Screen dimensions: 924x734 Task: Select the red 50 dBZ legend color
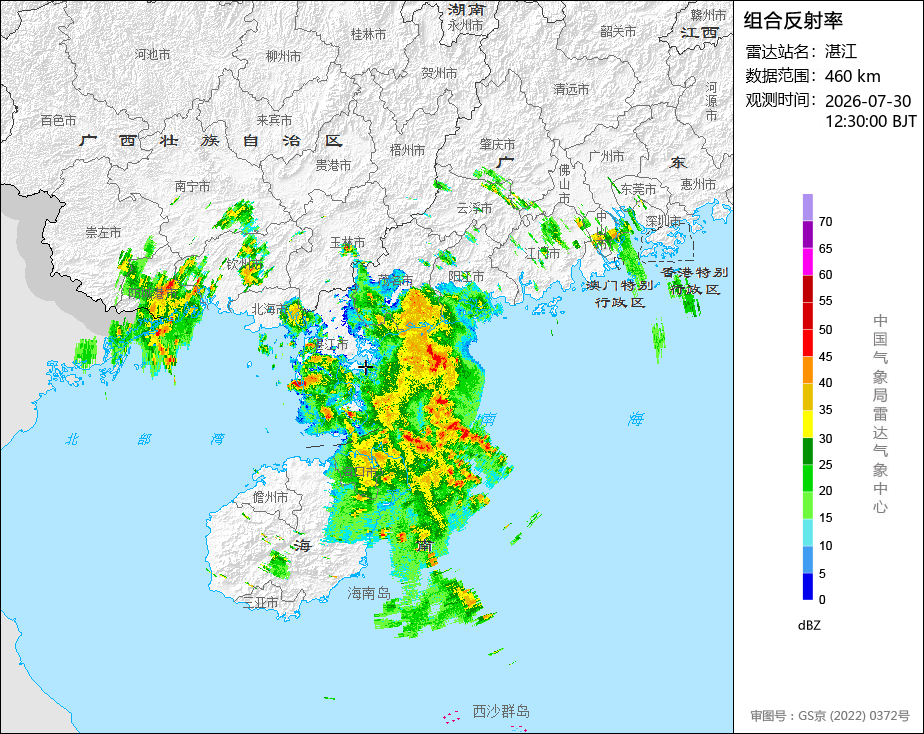tap(807, 316)
